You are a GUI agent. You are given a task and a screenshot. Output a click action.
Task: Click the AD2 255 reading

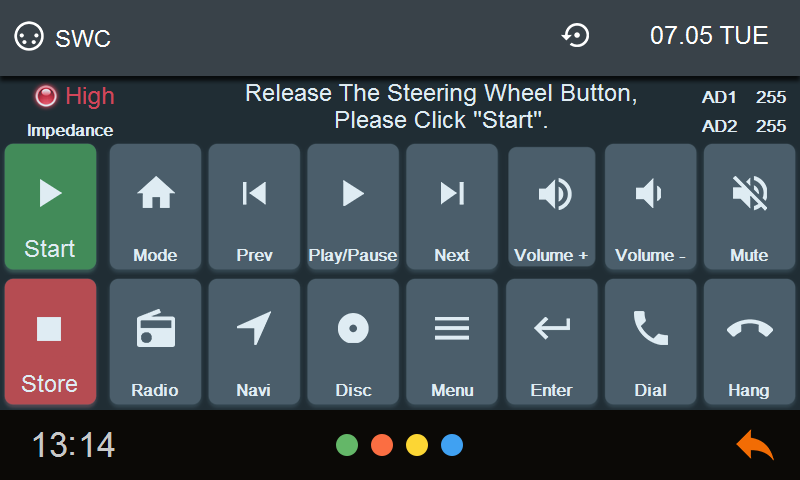[744, 126]
